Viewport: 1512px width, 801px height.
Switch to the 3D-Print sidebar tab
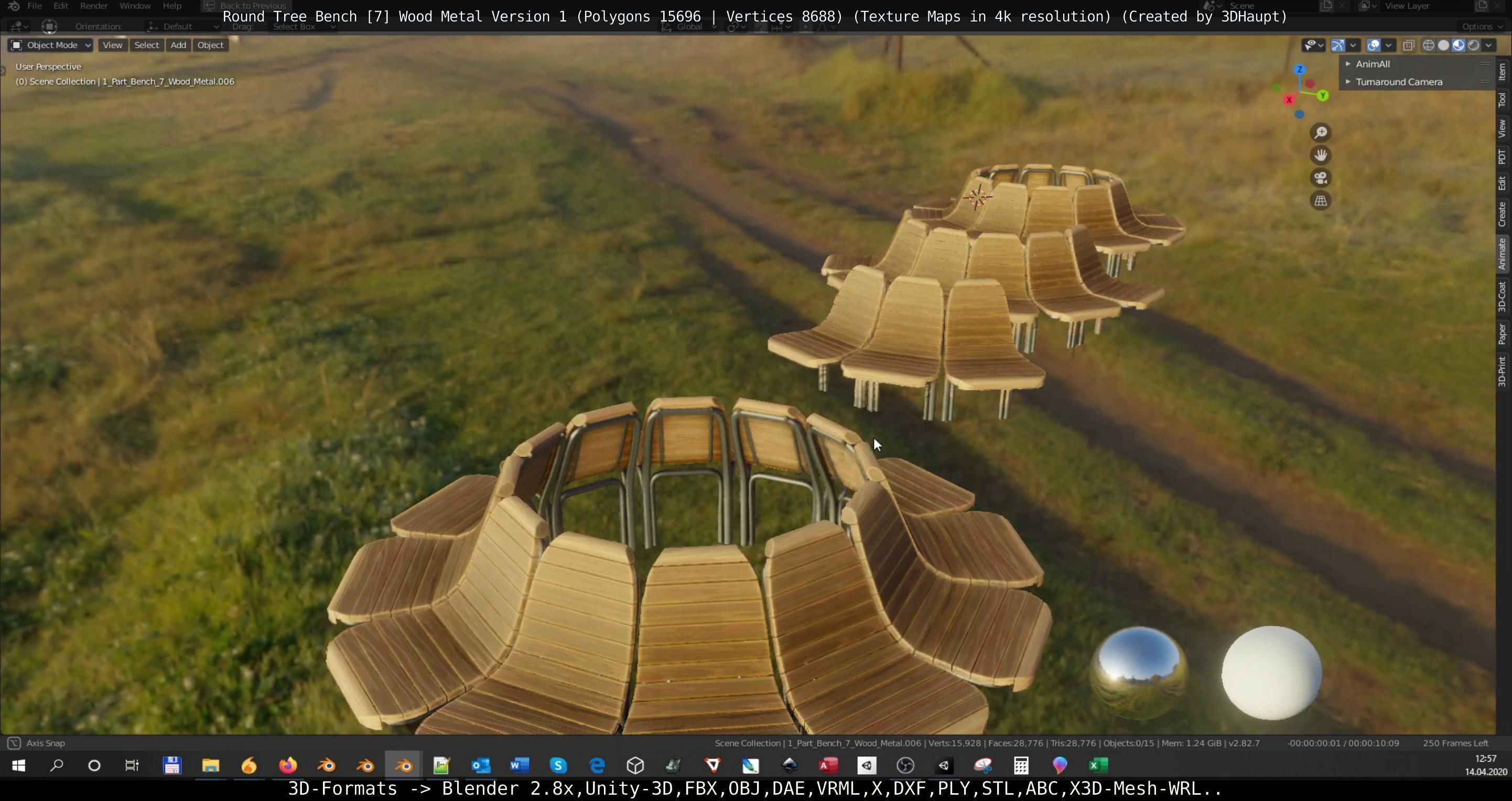1502,371
